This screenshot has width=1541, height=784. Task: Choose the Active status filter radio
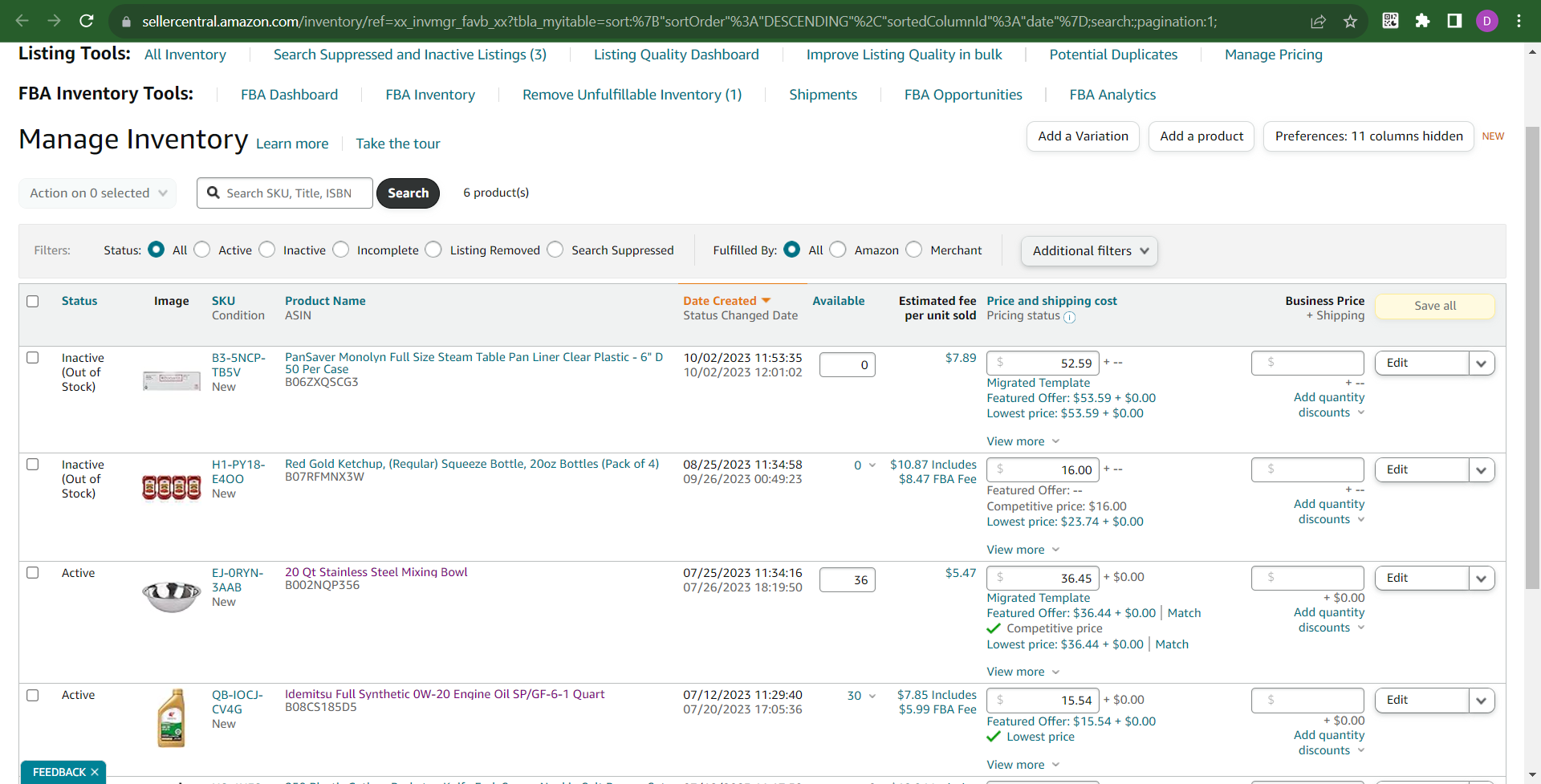[x=202, y=250]
